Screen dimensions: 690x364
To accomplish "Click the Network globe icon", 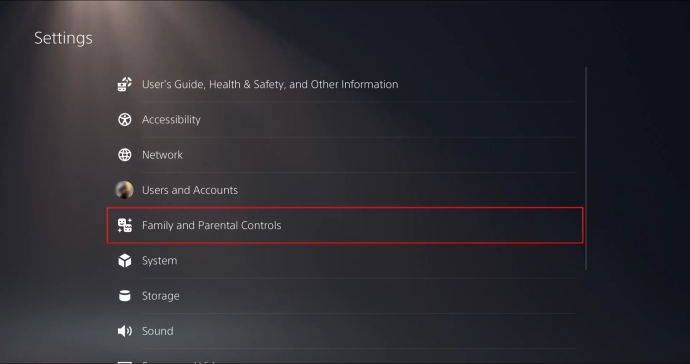I will click(x=125, y=154).
